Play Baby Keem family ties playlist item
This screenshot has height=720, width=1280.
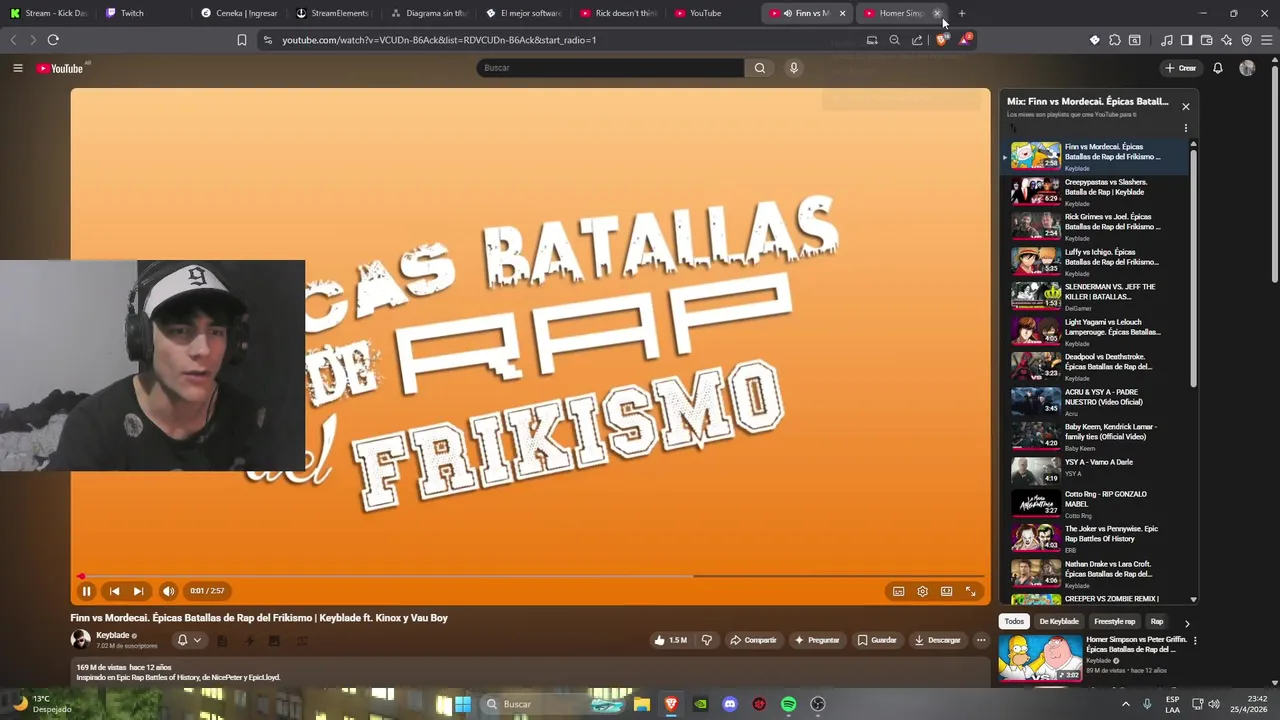(x=1097, y=435)
